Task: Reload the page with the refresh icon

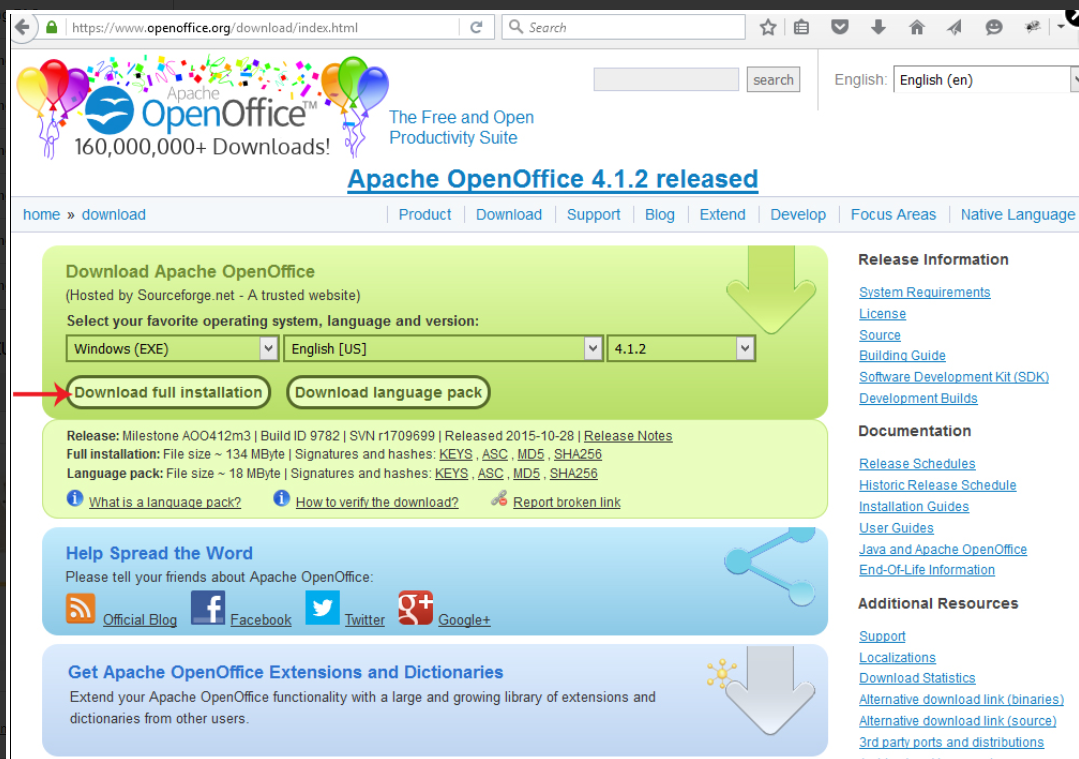Action: coord(476,28)
